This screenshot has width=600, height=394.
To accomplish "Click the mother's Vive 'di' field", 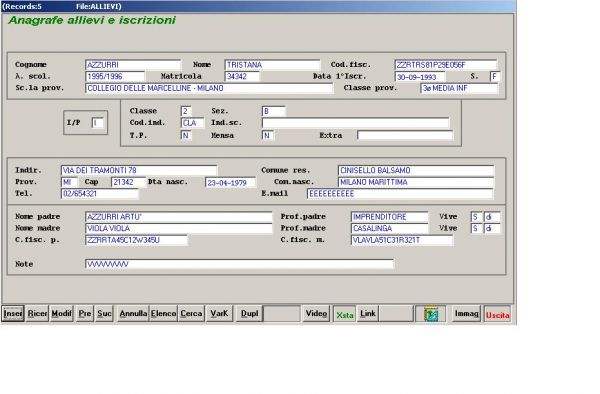I will click(492, 228).
